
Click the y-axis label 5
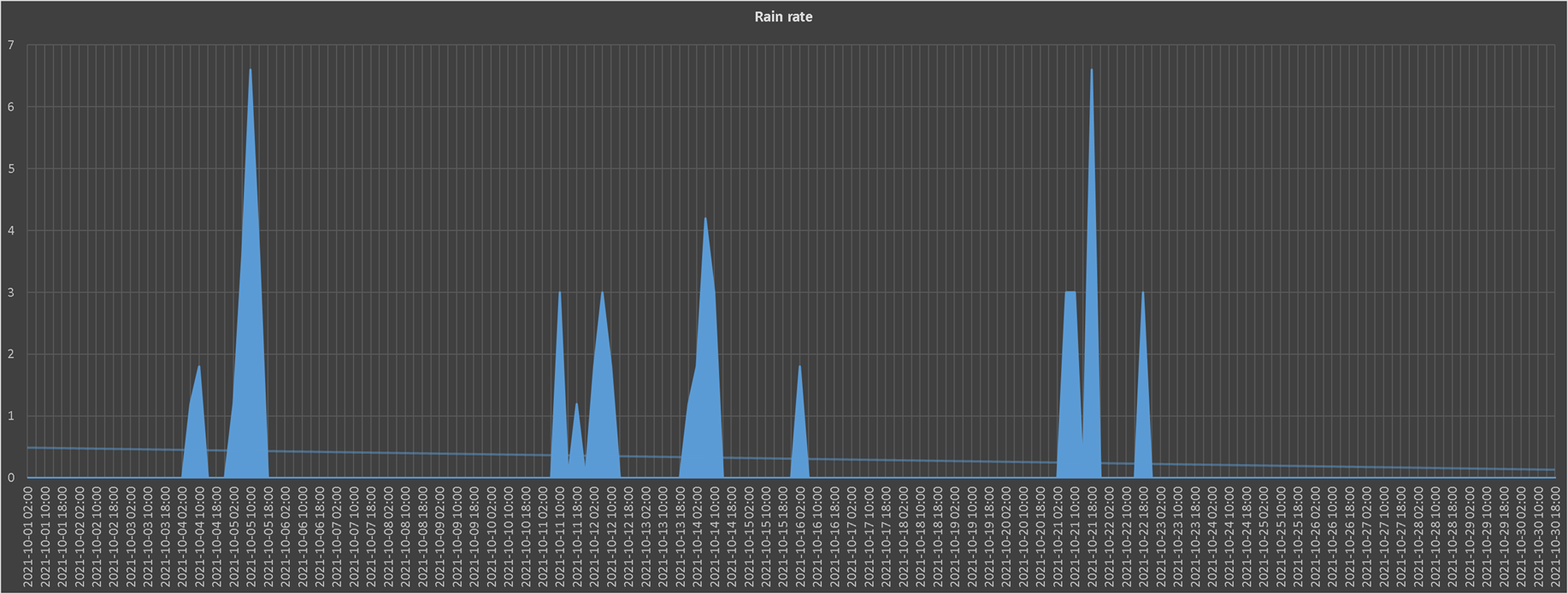[10, 169]
